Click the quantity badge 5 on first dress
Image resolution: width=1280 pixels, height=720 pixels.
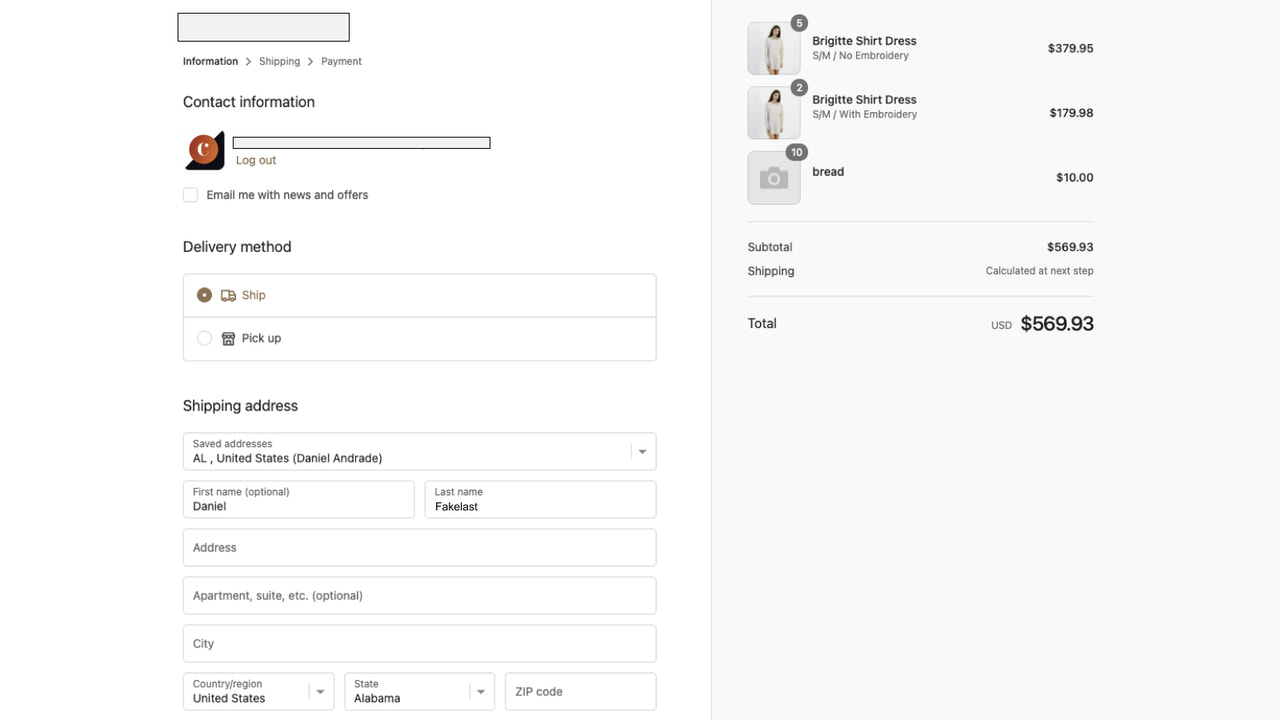point(798,22)
